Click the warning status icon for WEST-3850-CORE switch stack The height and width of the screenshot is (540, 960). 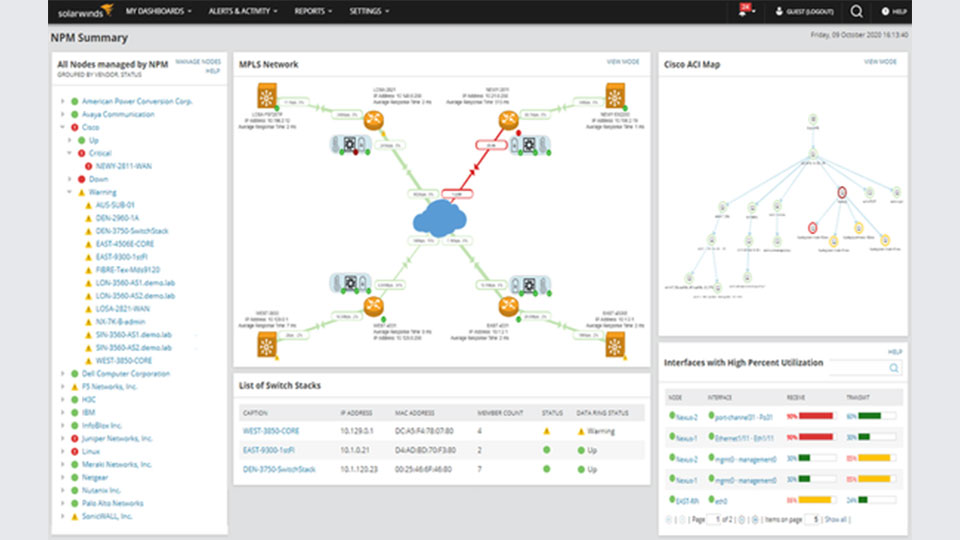click(x=547, y=431)
